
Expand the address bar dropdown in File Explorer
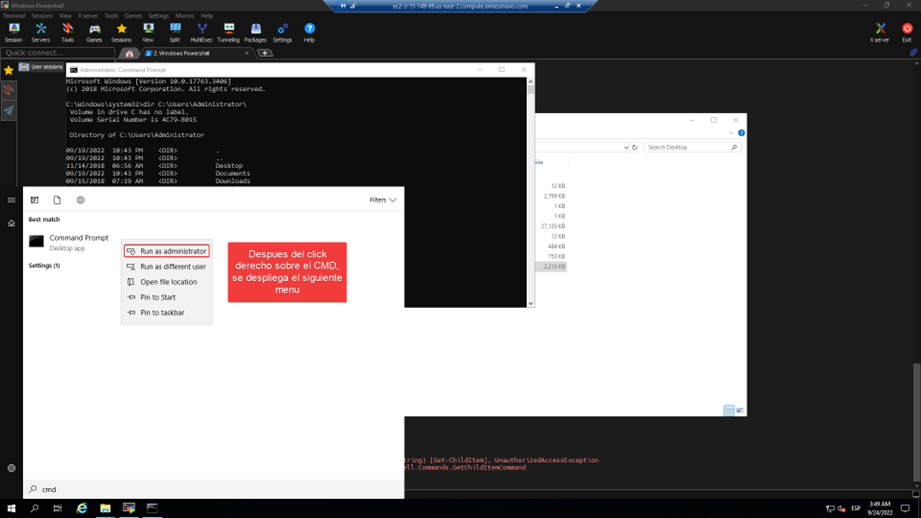(x=626, y=147)
